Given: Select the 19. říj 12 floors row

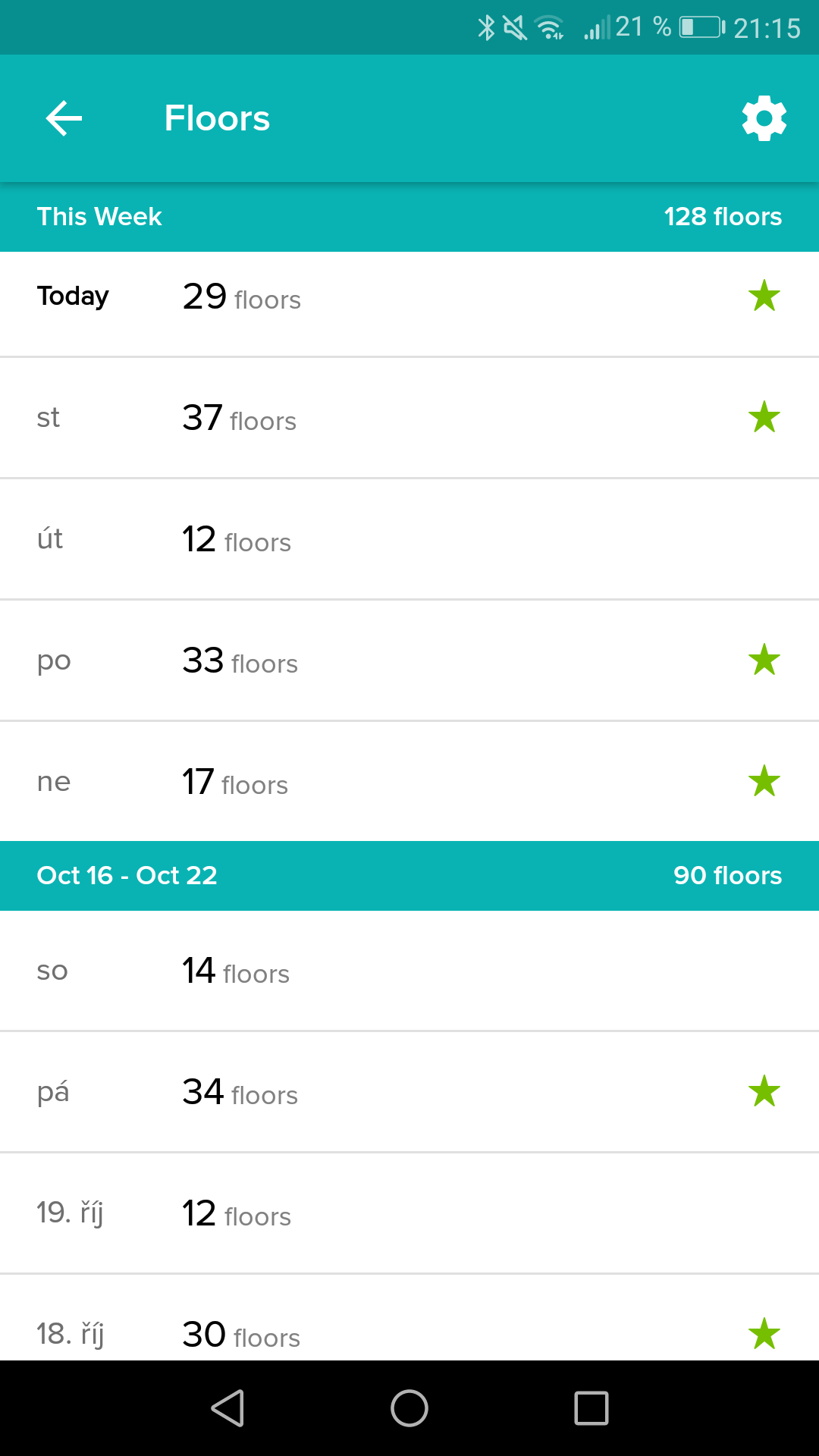Looking at the screenshot, I should (409, 1213).
